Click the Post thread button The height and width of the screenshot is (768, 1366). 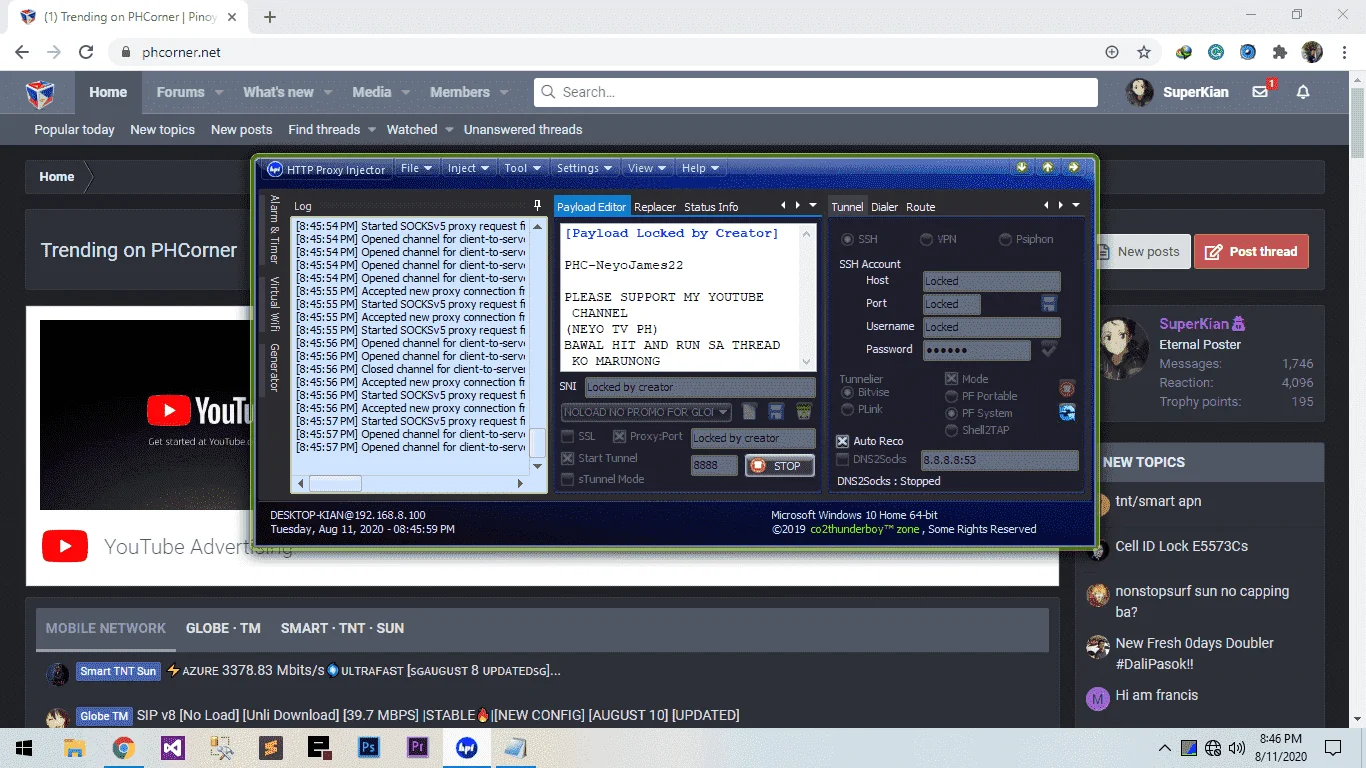[1251, 252]
